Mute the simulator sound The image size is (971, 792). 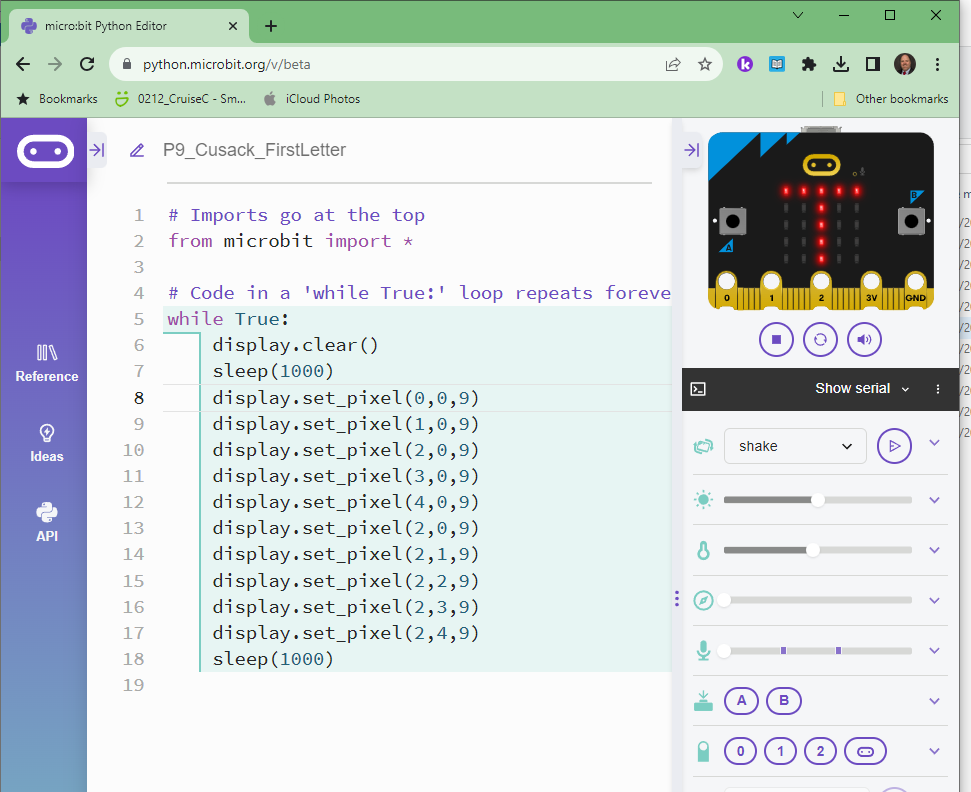pyautogui.click(x=864, y=339)
